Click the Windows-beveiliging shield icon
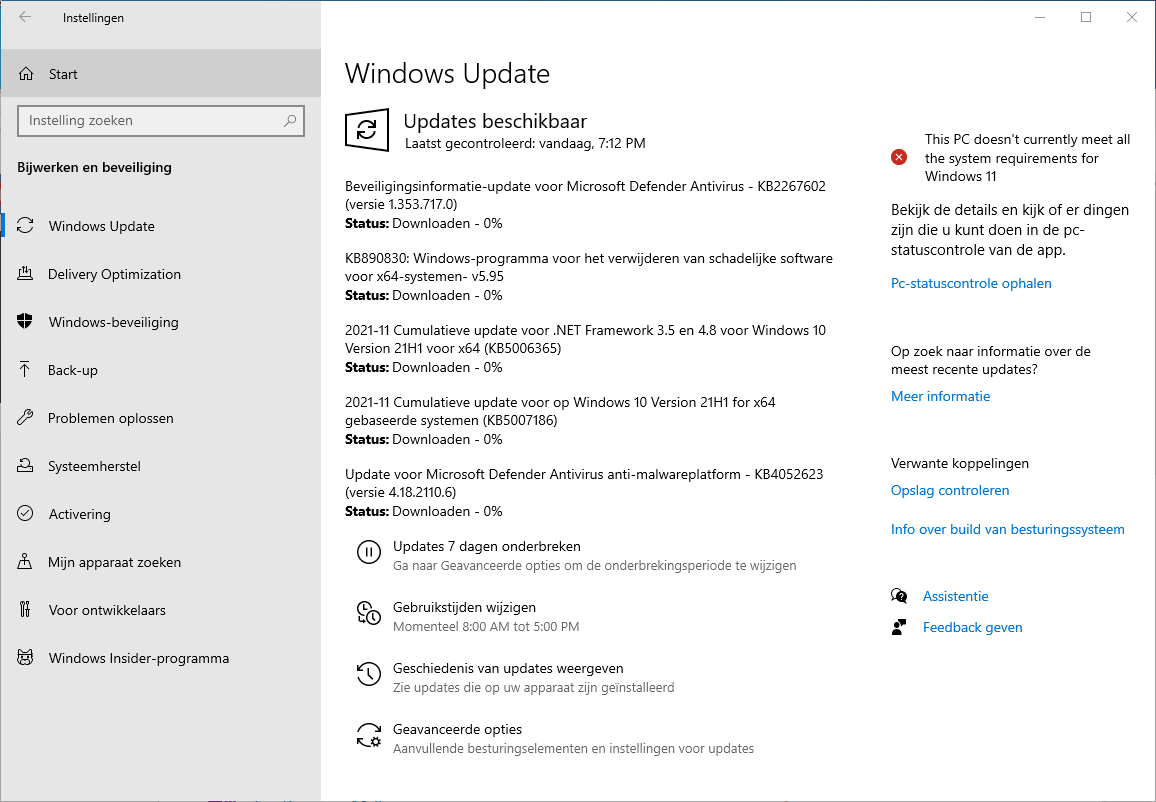Viewport: 1156px width, 802px height. pos(26,322)
